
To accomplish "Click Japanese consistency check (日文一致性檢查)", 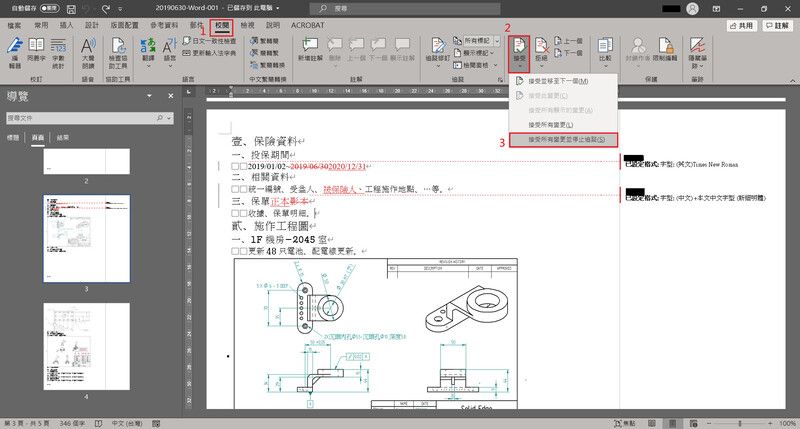I will click(x=210, y=41).
